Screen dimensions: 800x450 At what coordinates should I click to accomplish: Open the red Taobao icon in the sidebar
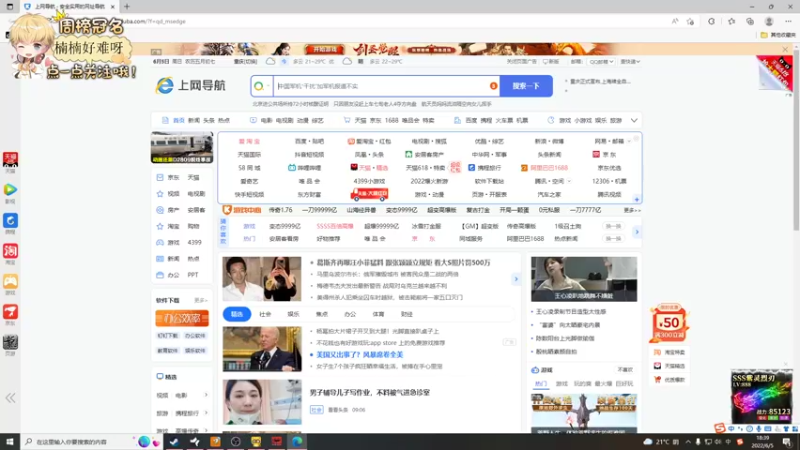tap(10, 251)
